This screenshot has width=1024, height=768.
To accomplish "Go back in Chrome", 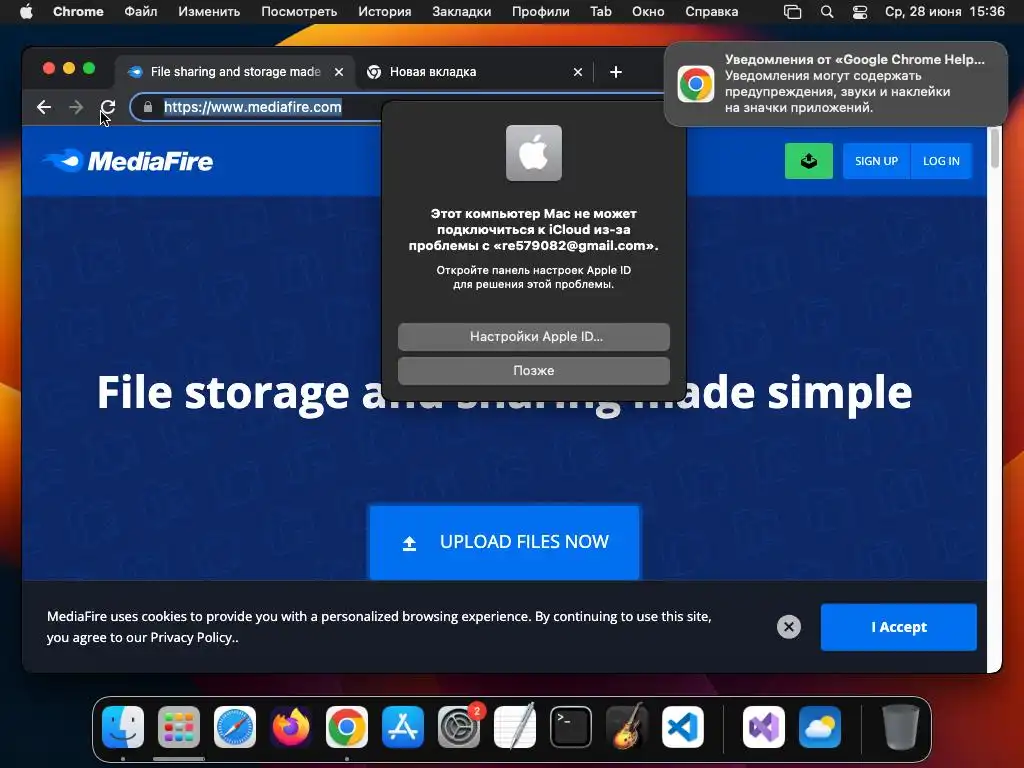I will point(44,107).
